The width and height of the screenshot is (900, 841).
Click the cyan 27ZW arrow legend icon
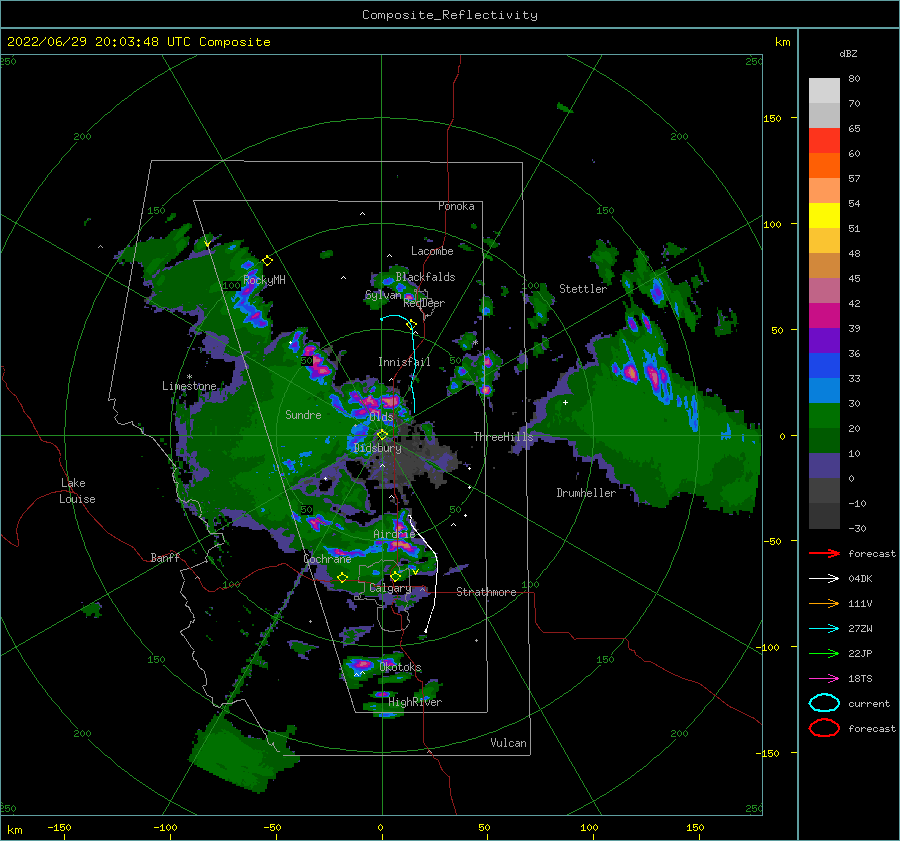pyautogui.click(x=824, y=629)
